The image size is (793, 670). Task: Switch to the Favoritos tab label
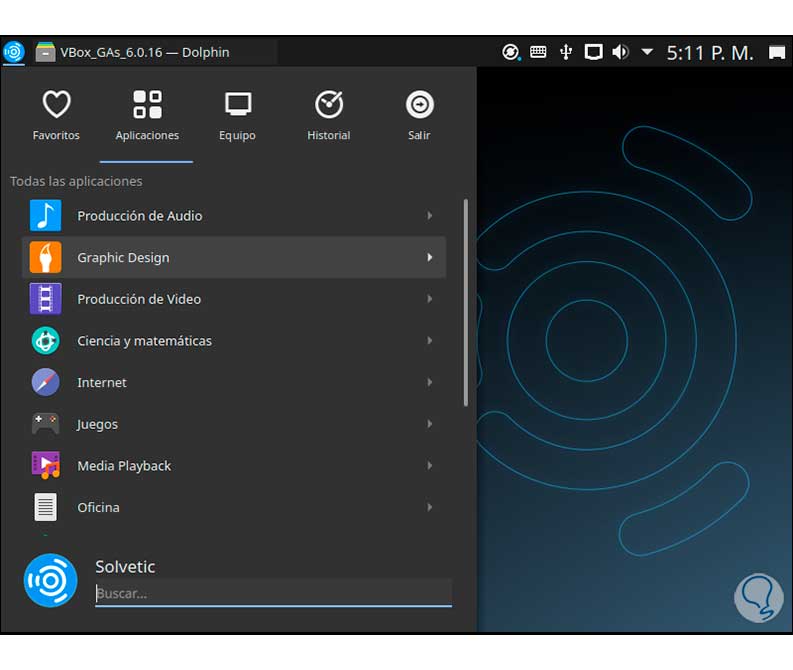tap(56, 135)
